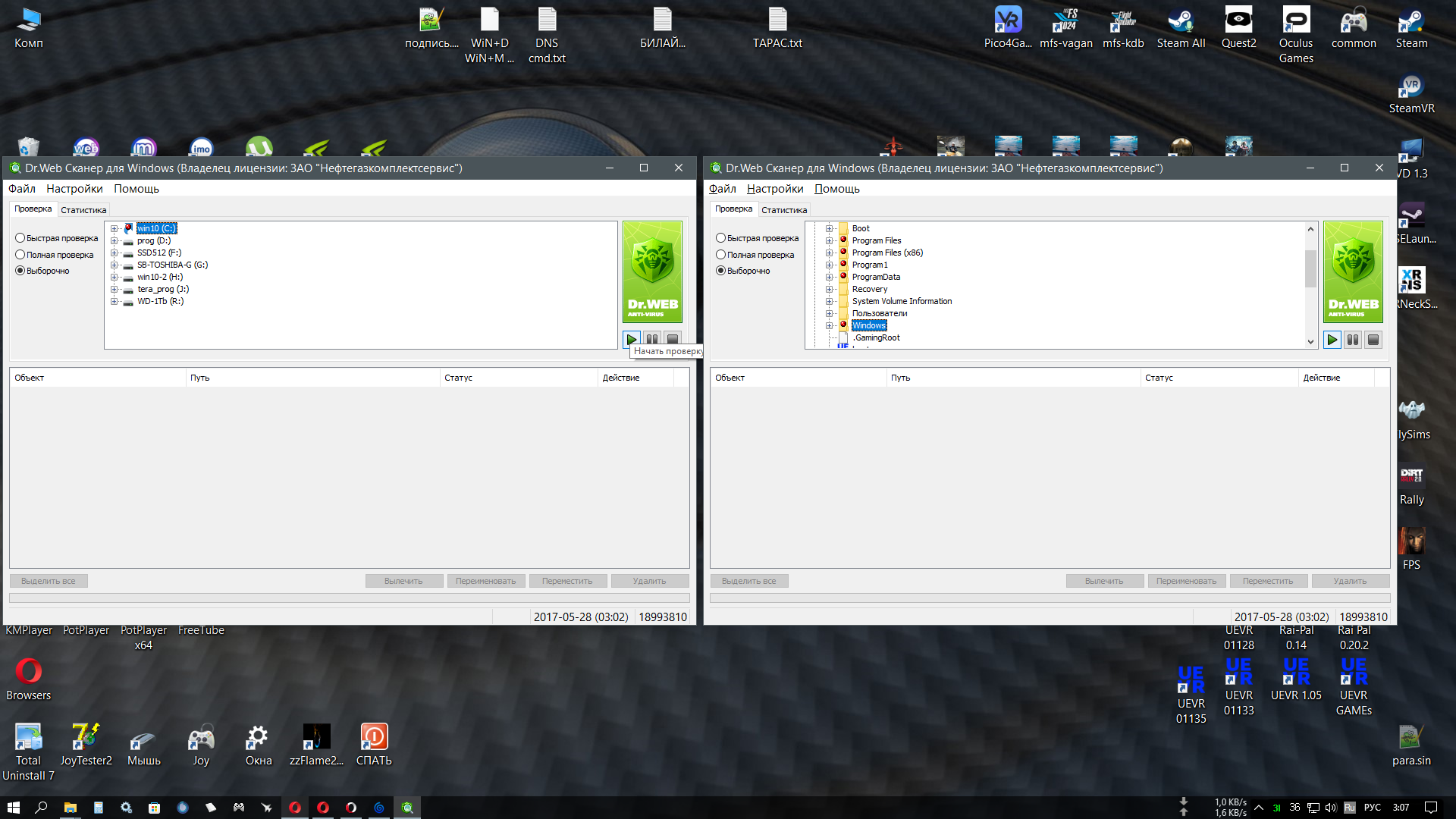Screen dimensions: 1456x819
Task: Open Dr.Web scanner taskbar icon
Action: tap(407, 808)
